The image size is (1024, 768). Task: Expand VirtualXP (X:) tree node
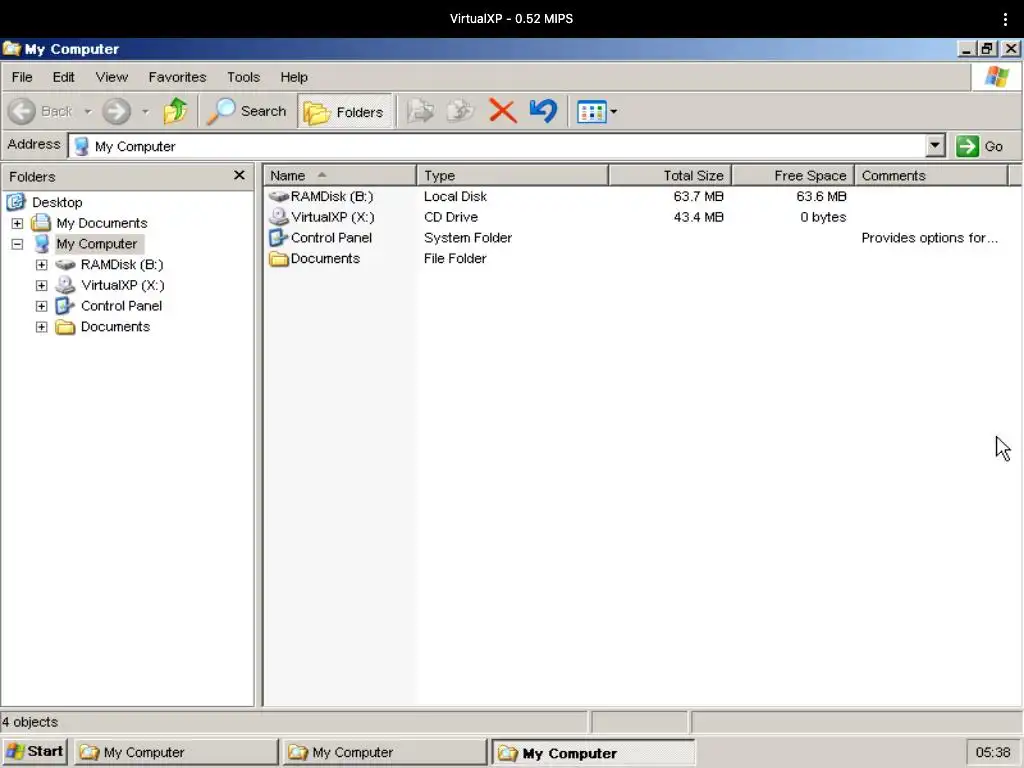click(41, 285)
